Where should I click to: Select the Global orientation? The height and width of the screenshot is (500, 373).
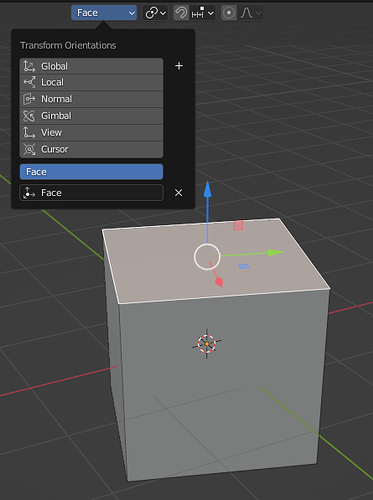click(91, 66)
